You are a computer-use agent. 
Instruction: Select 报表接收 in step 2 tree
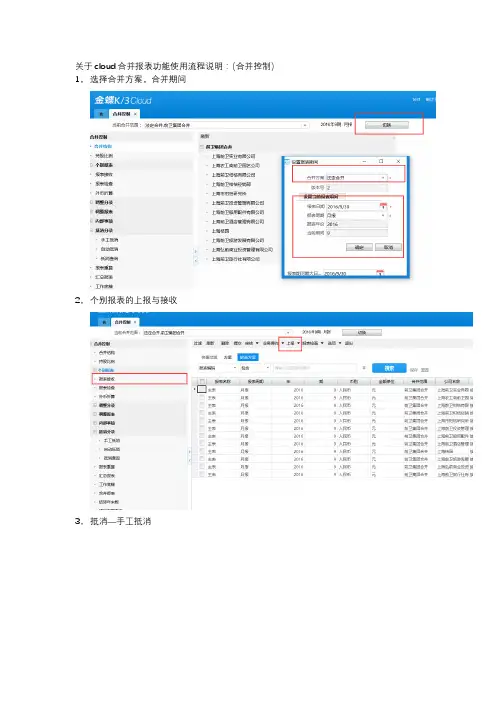click(107, 379)
